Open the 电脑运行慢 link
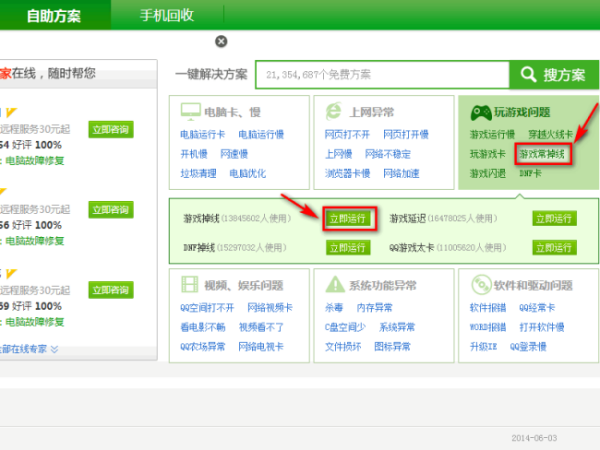The image size is (600, 450). [261, 135]
